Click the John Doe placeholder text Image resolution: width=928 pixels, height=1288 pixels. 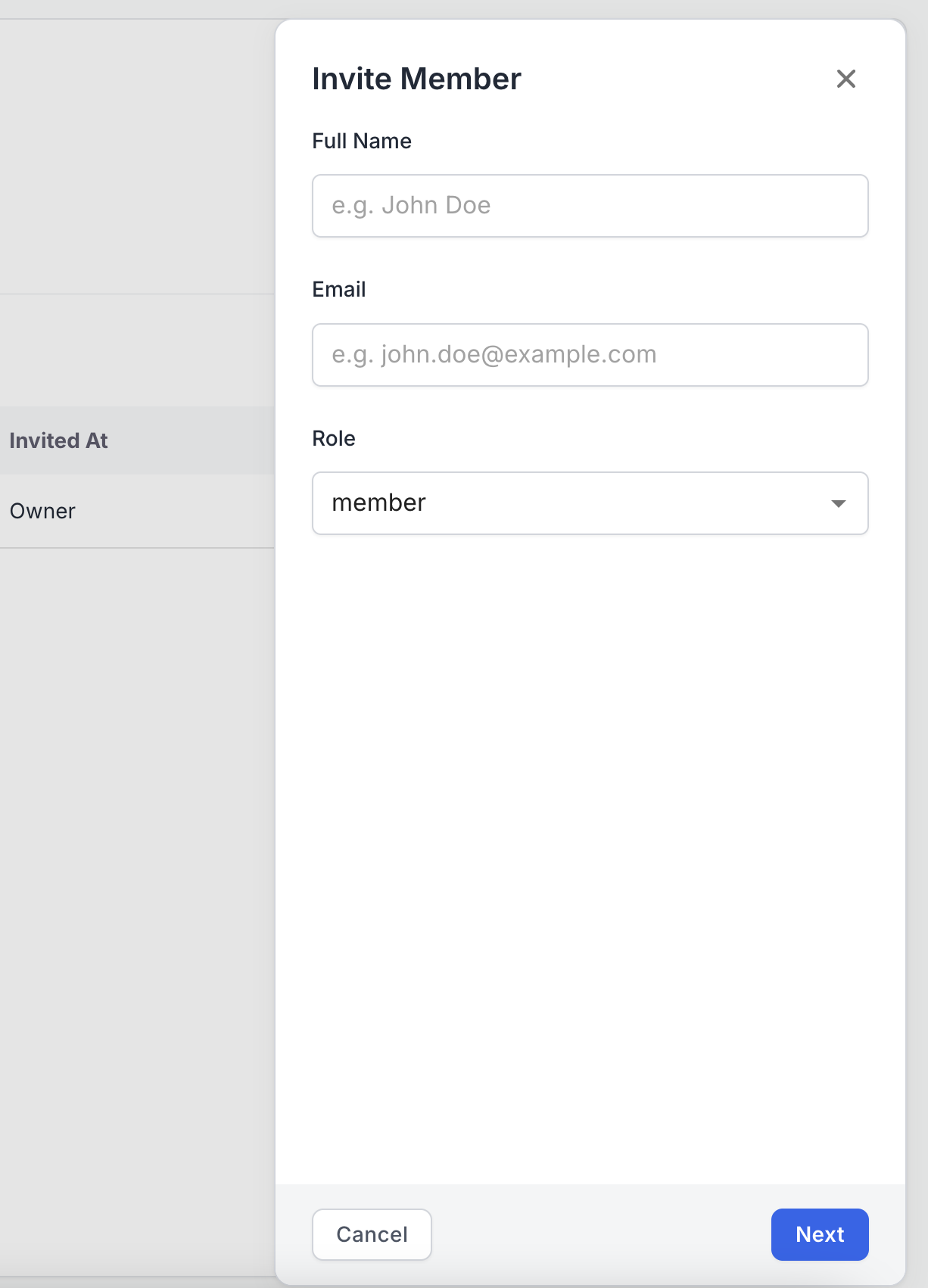(412, 206)
